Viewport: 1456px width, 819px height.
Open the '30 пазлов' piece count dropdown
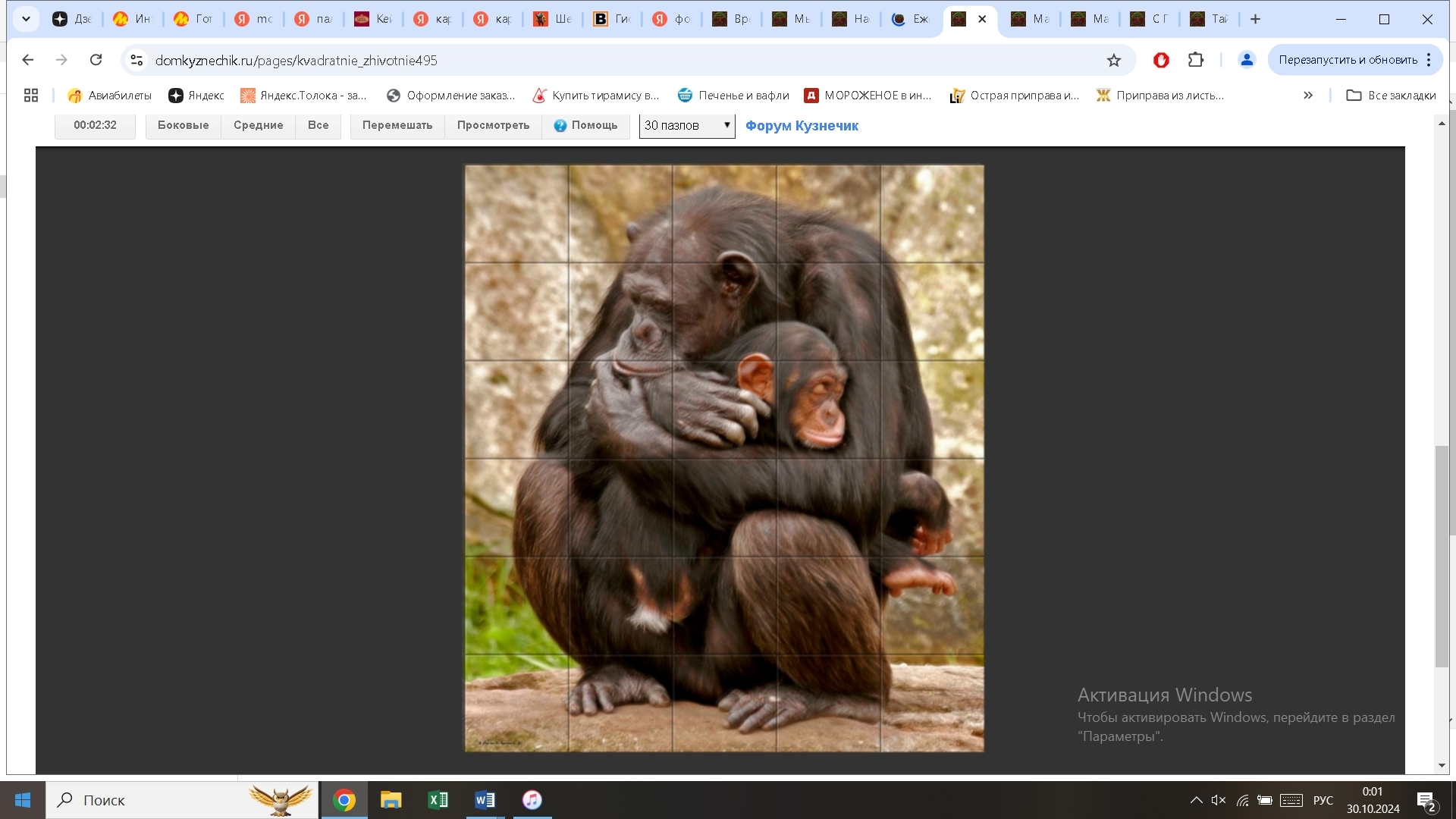(x=687, y=125)
